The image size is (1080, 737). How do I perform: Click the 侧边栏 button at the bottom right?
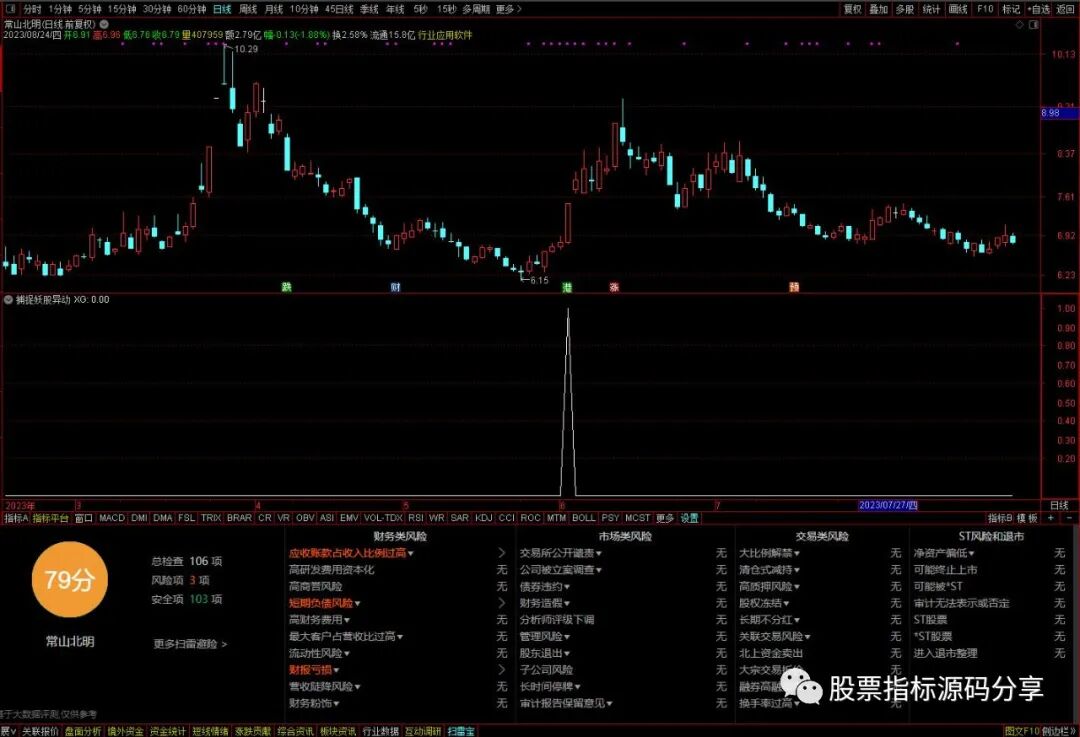1060,731
